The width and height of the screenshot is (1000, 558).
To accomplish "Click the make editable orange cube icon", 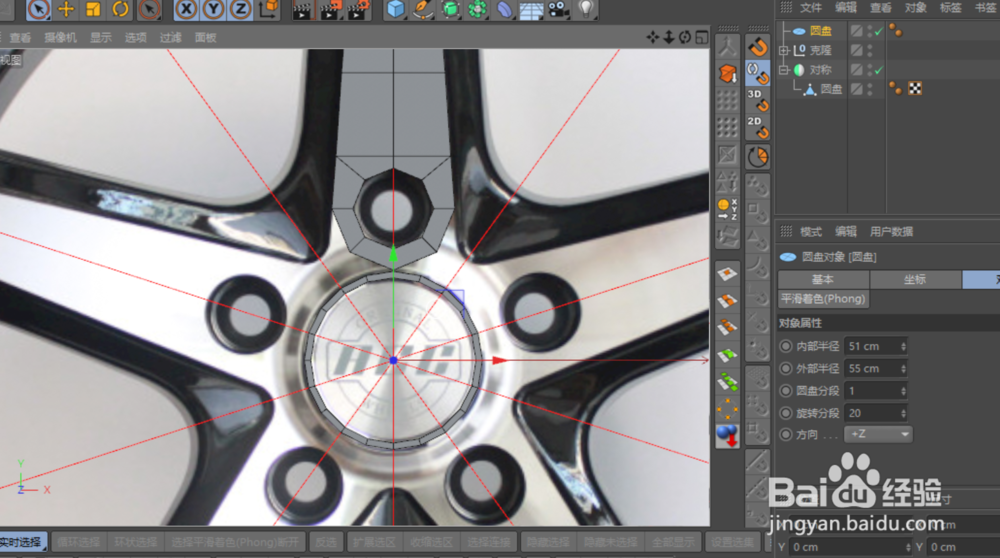I will coord(727,74).
